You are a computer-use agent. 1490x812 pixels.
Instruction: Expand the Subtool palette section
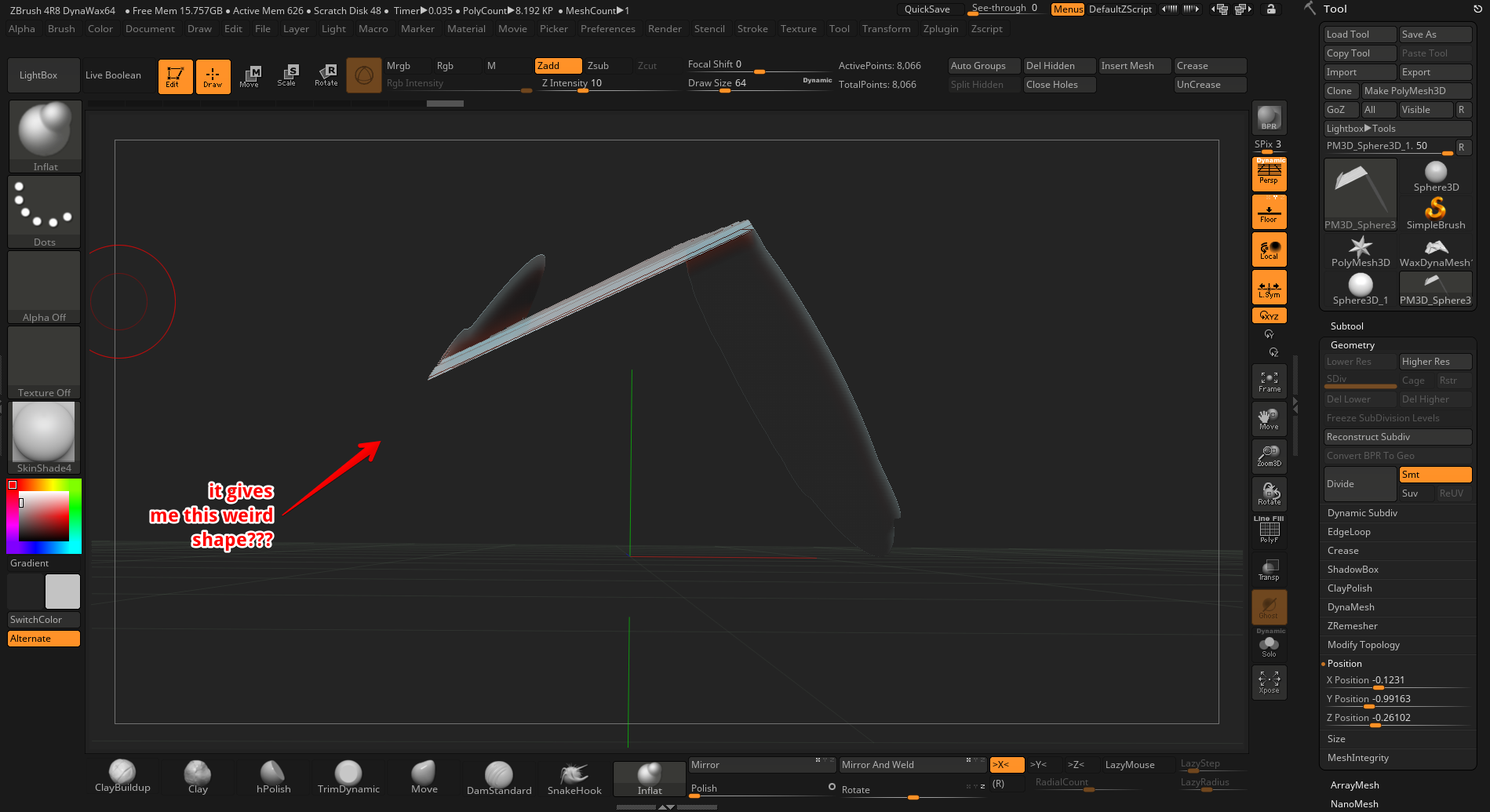pos(1346,326)
